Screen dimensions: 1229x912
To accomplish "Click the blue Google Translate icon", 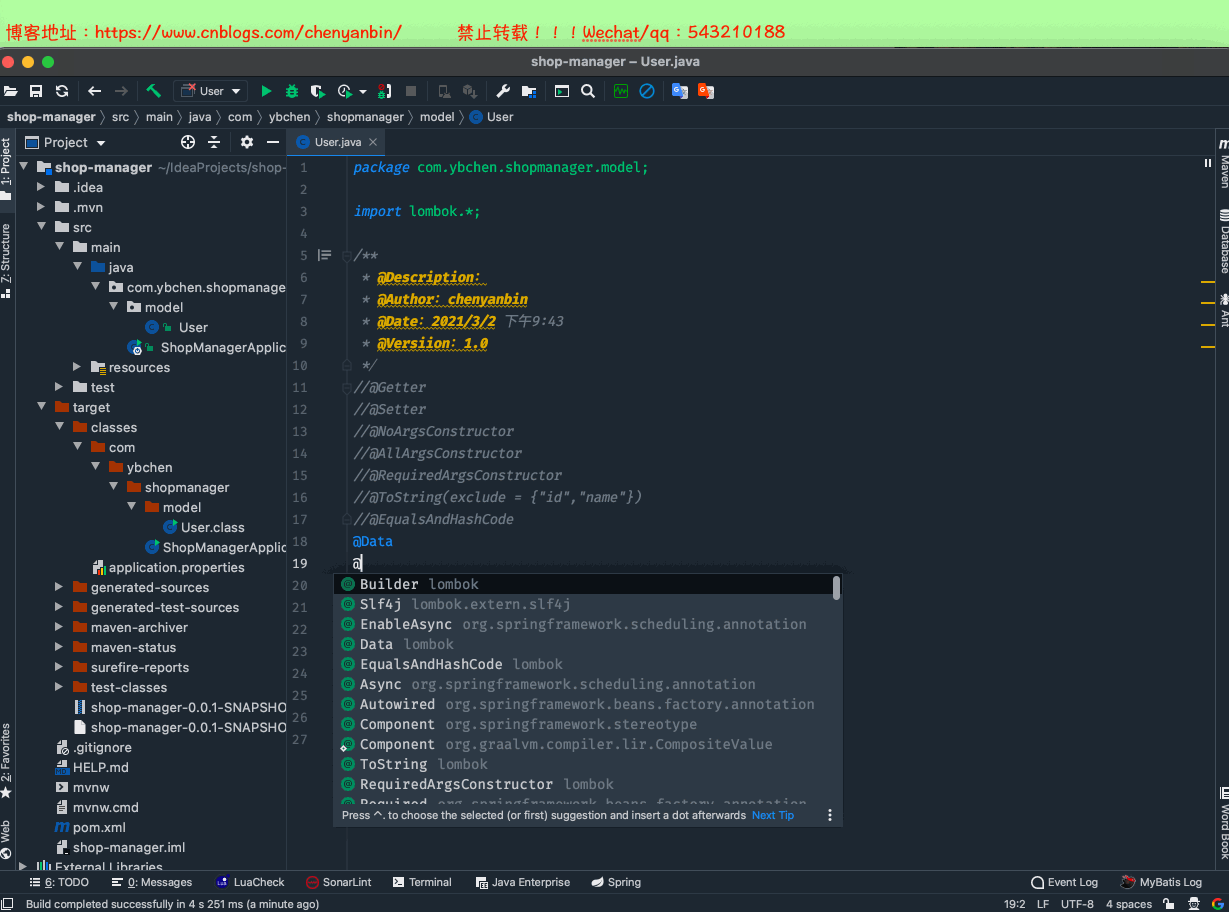I will (x=680, y=91).
